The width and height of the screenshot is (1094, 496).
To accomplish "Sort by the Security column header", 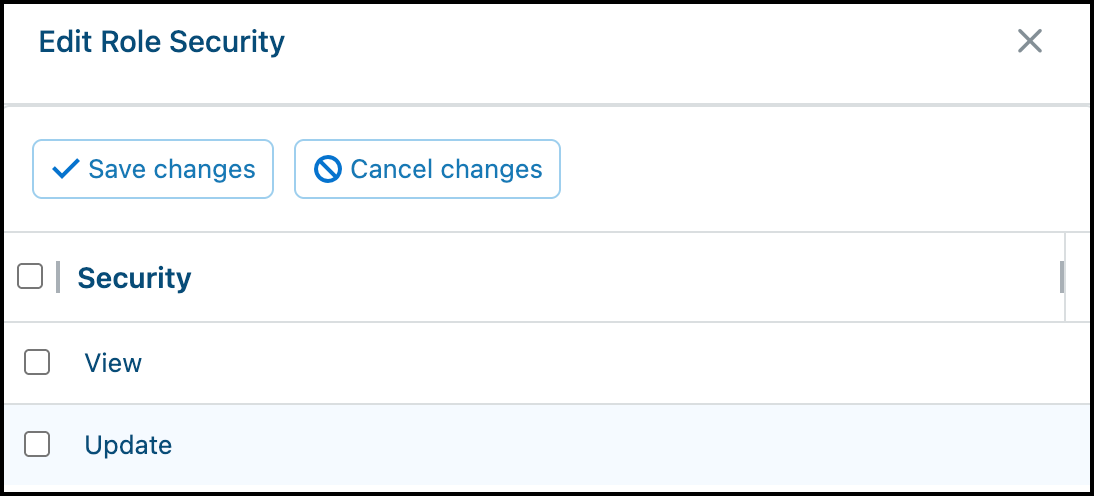I will (x=134, y=278).
